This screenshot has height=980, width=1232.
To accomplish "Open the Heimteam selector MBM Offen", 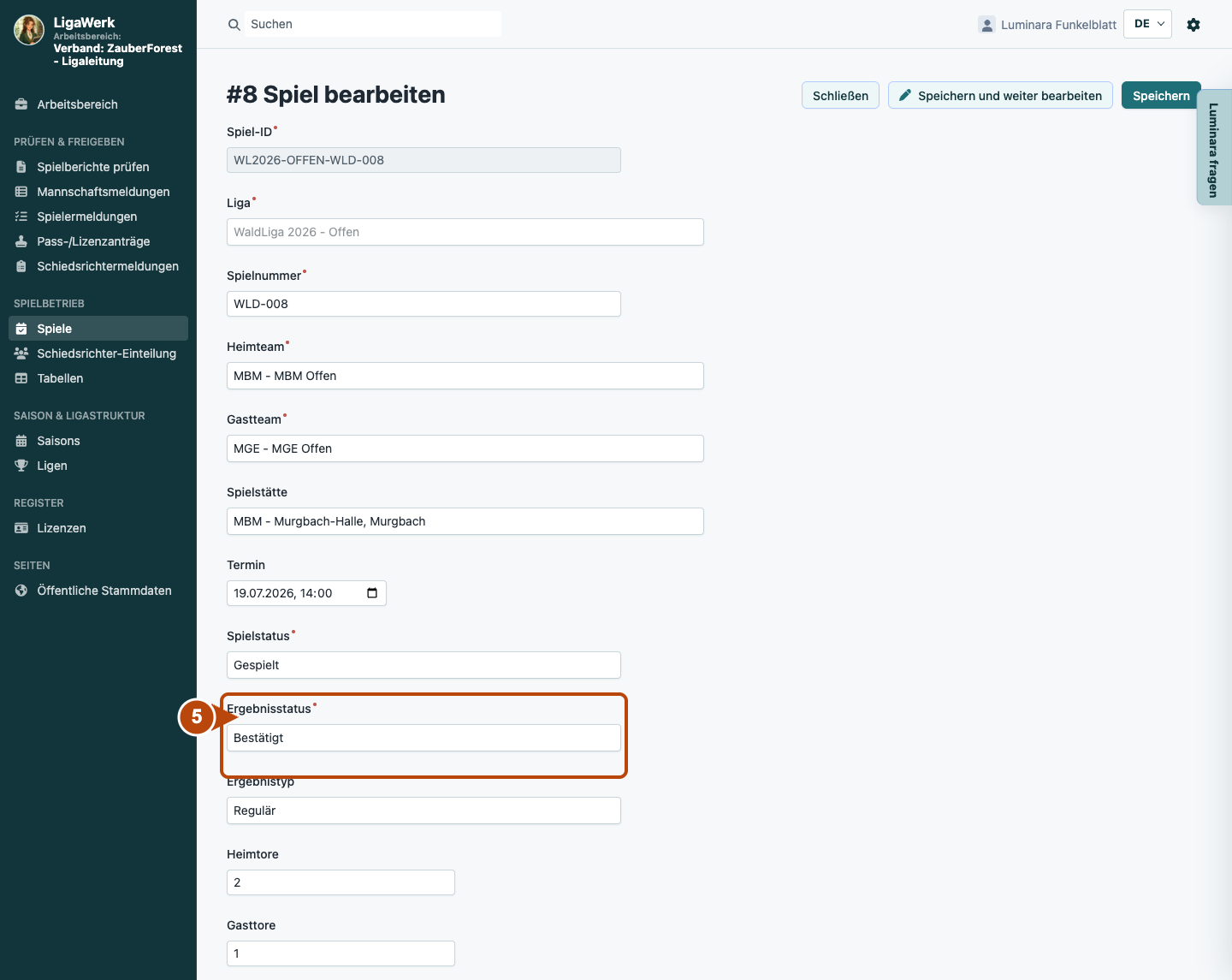I will 465,376.
